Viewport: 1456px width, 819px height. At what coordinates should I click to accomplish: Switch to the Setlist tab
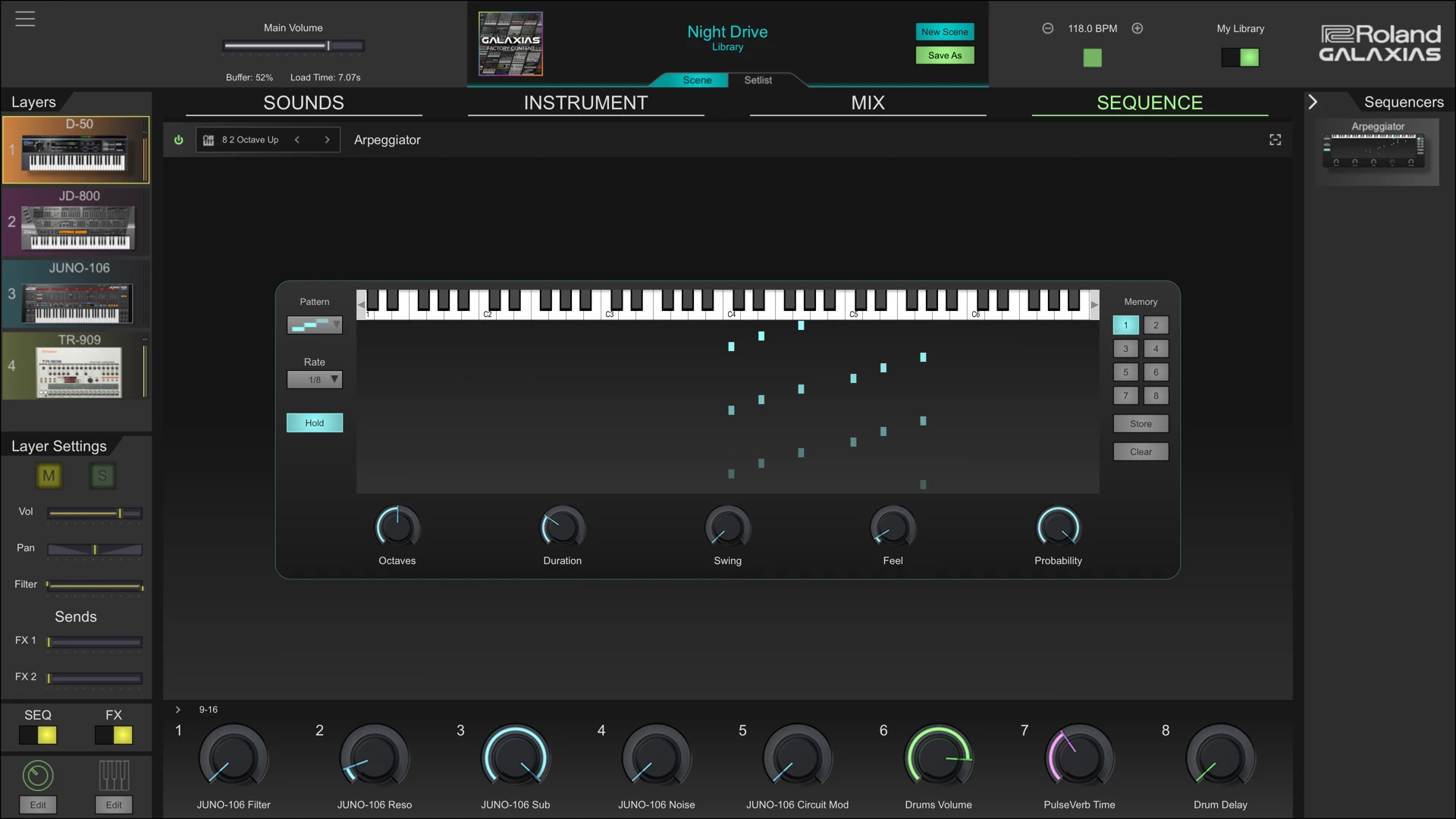pos(758,80)
